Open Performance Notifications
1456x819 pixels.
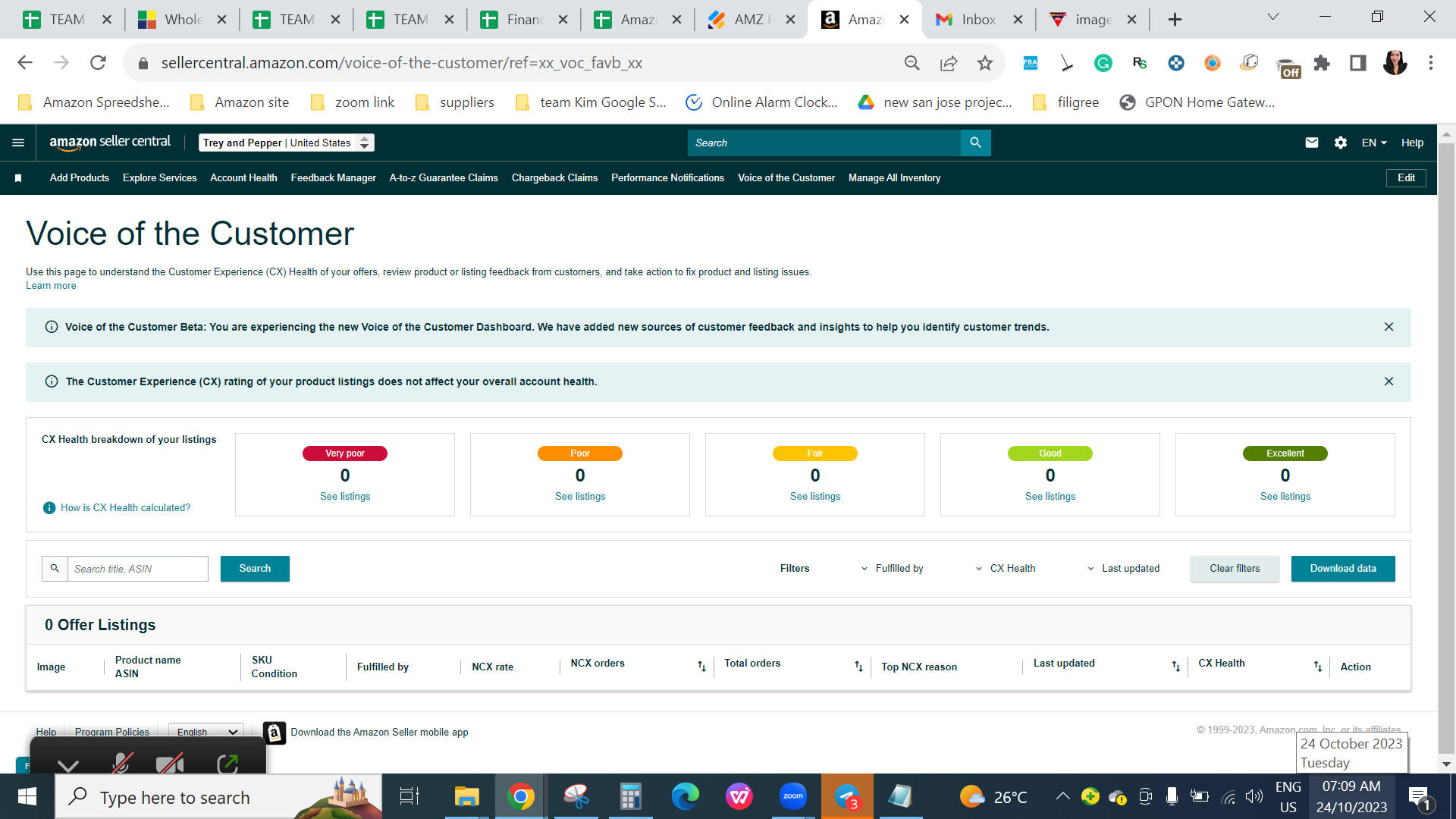tap(667, 178)
